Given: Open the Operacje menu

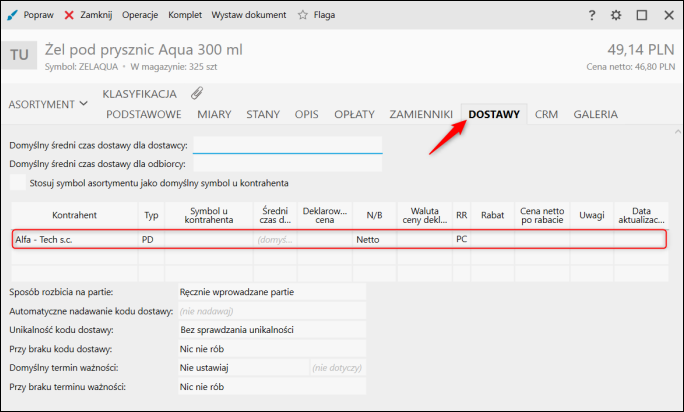Looking at the screenshot, I should [140, 15].
